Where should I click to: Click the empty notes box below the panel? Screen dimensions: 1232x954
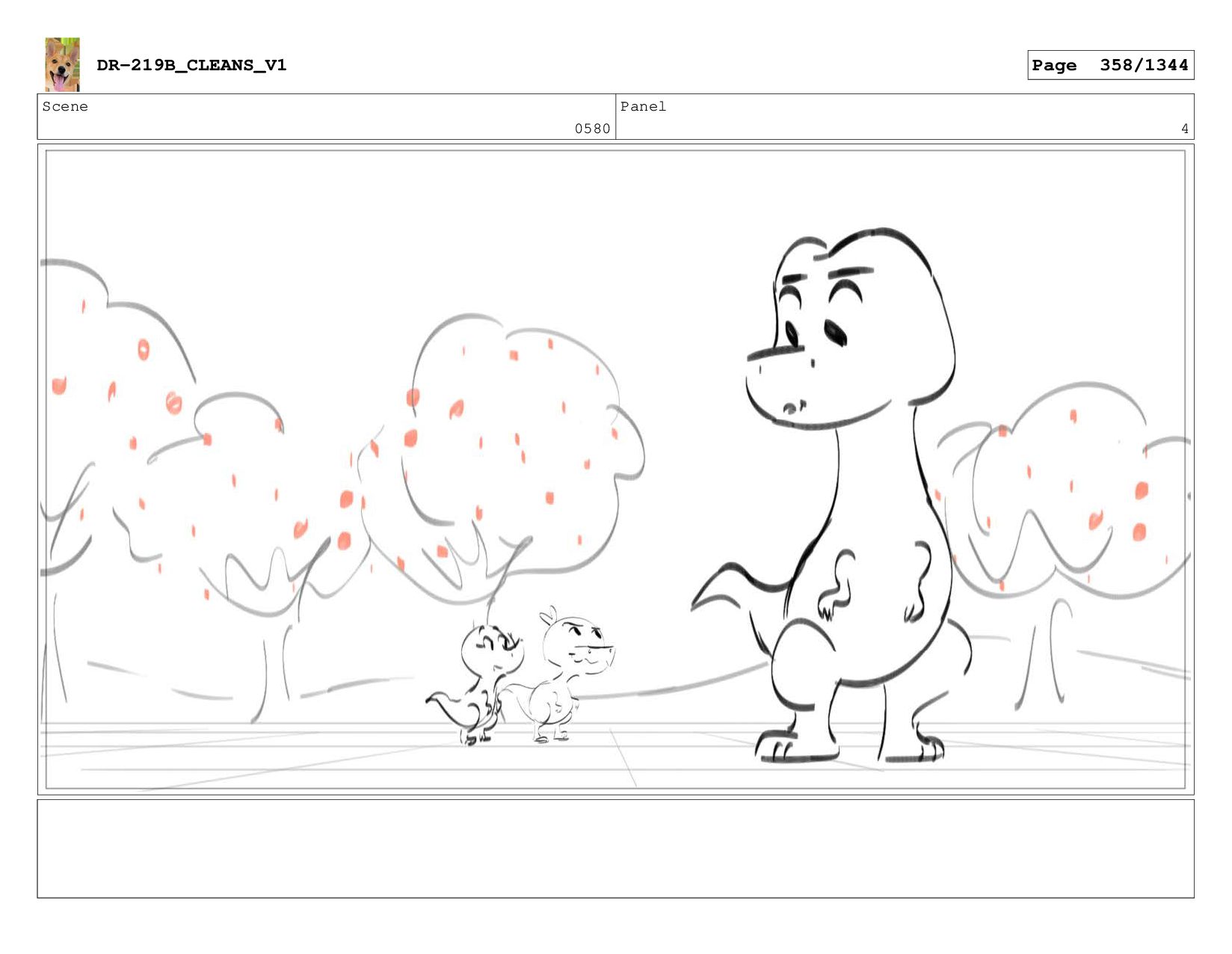[615, 849]
